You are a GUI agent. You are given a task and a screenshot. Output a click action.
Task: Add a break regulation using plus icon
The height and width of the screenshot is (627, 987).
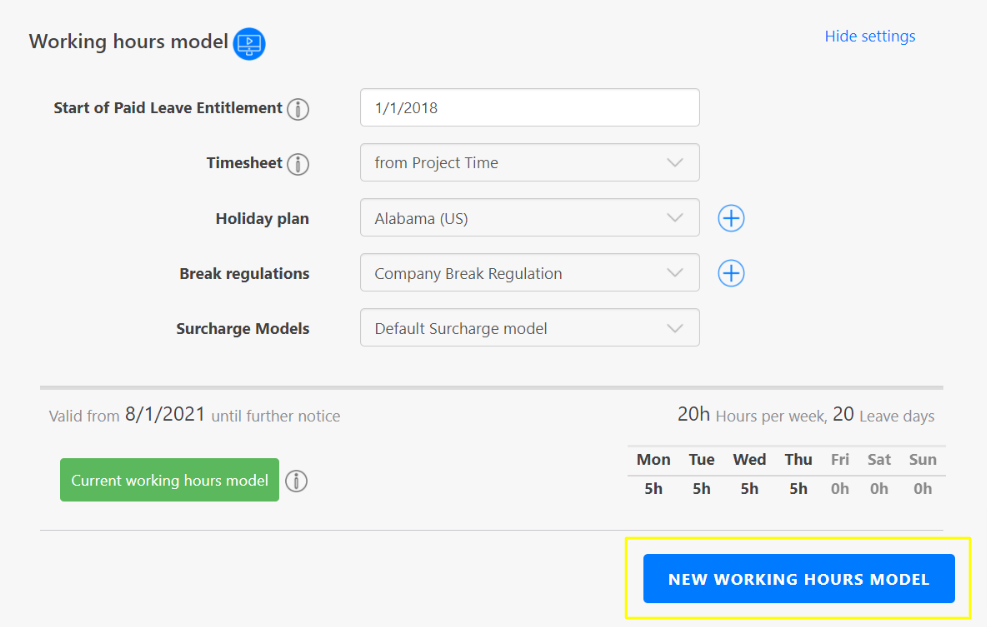[x=731, y=273]
